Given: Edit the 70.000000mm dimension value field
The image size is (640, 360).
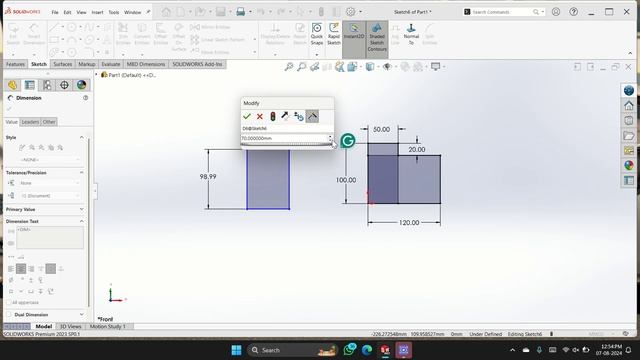Looking at the screenshot, I should (x=284, y=138).
